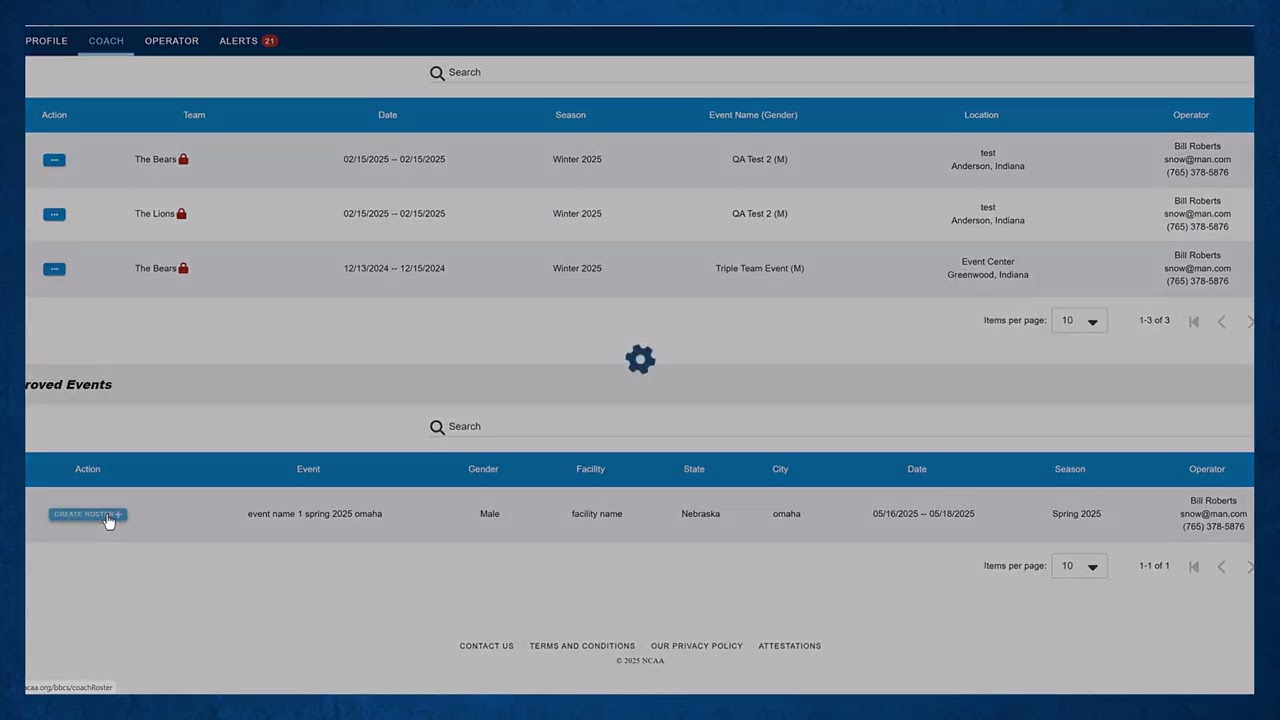1280x720 pixels.
Task: Select 'facility name' cell
Action: 597,514
